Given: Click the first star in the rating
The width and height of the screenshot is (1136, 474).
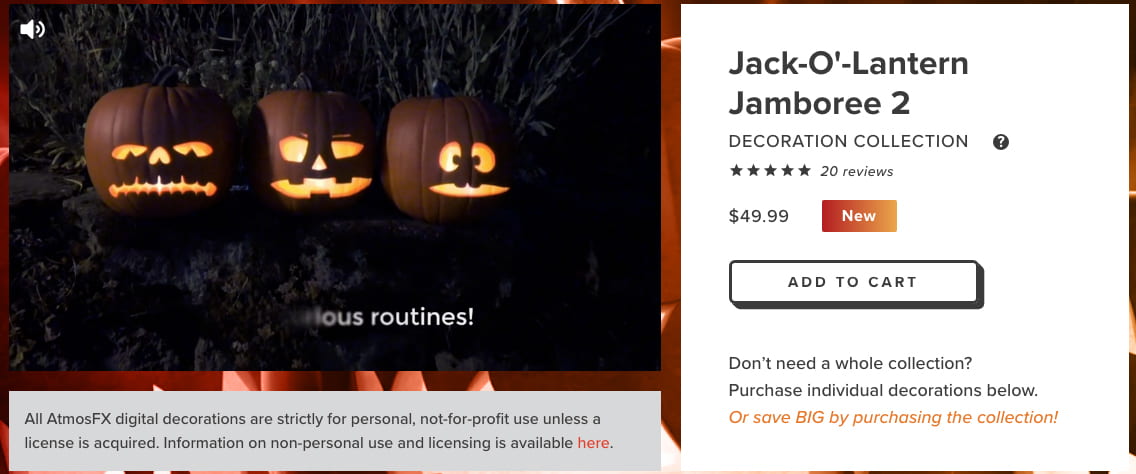Looking at the screenshot, I should point(737,171).
